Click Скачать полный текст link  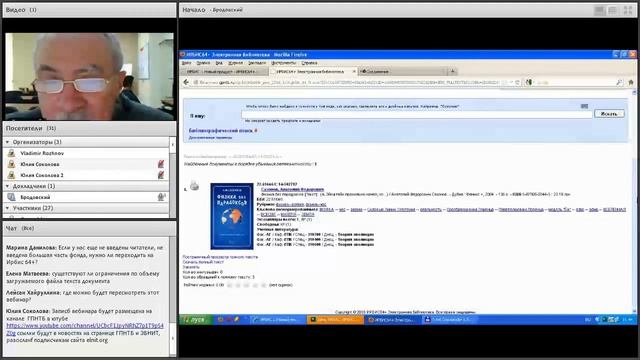point(203,262)
